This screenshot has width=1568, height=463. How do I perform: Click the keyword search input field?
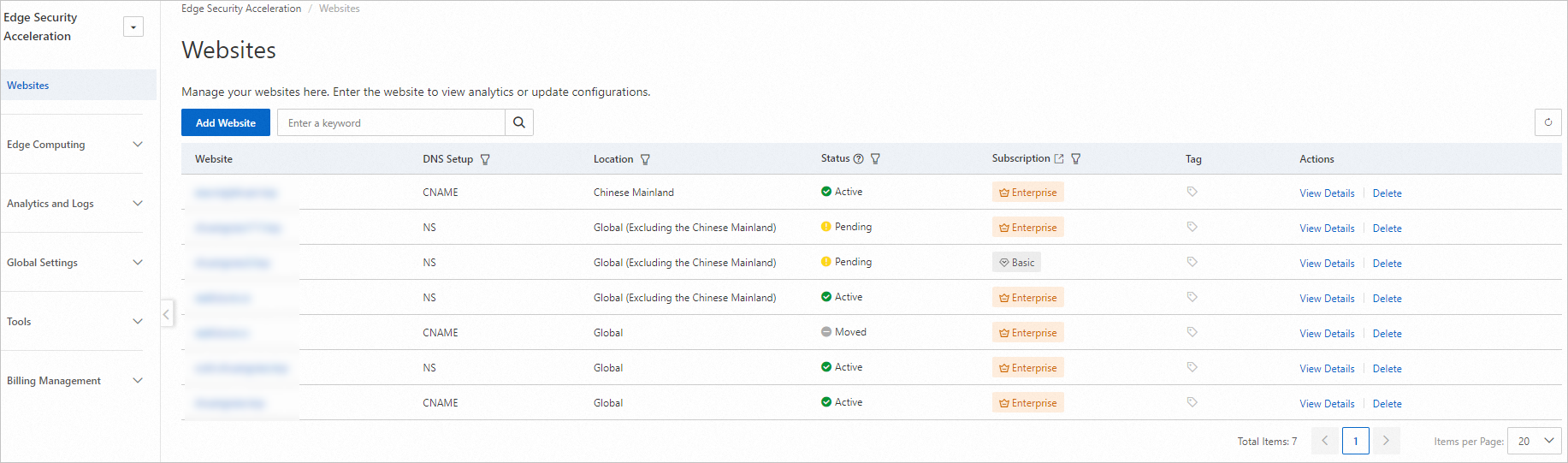click(392, 122)
